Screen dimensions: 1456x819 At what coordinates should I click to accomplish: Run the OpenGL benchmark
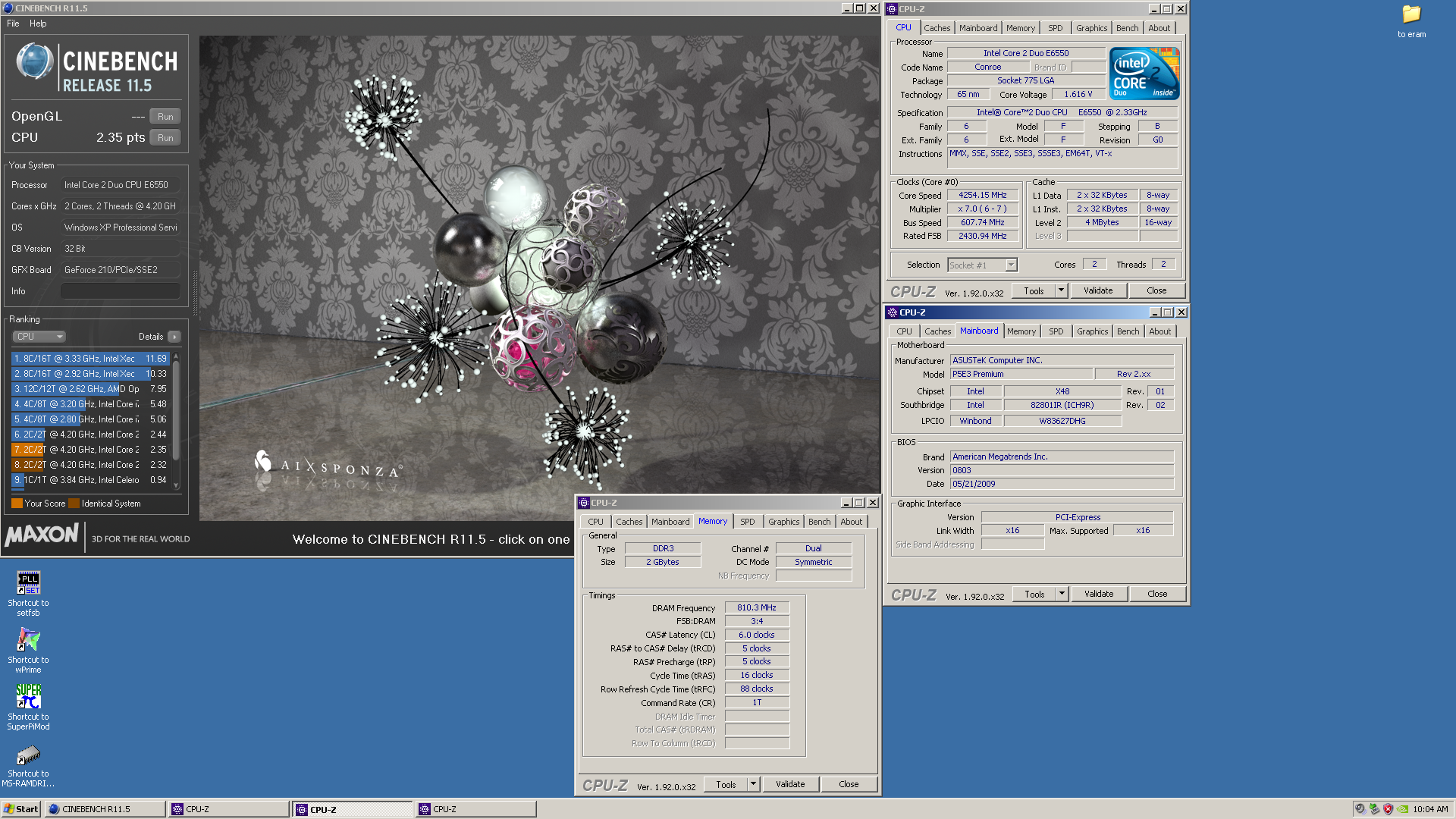[165, 117]
